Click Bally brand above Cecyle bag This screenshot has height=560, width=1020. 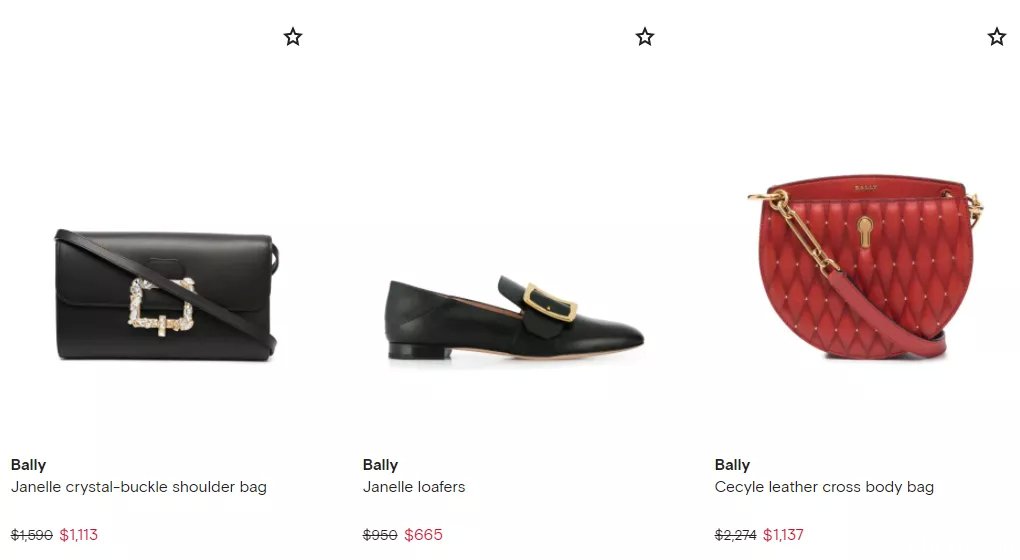732,465
